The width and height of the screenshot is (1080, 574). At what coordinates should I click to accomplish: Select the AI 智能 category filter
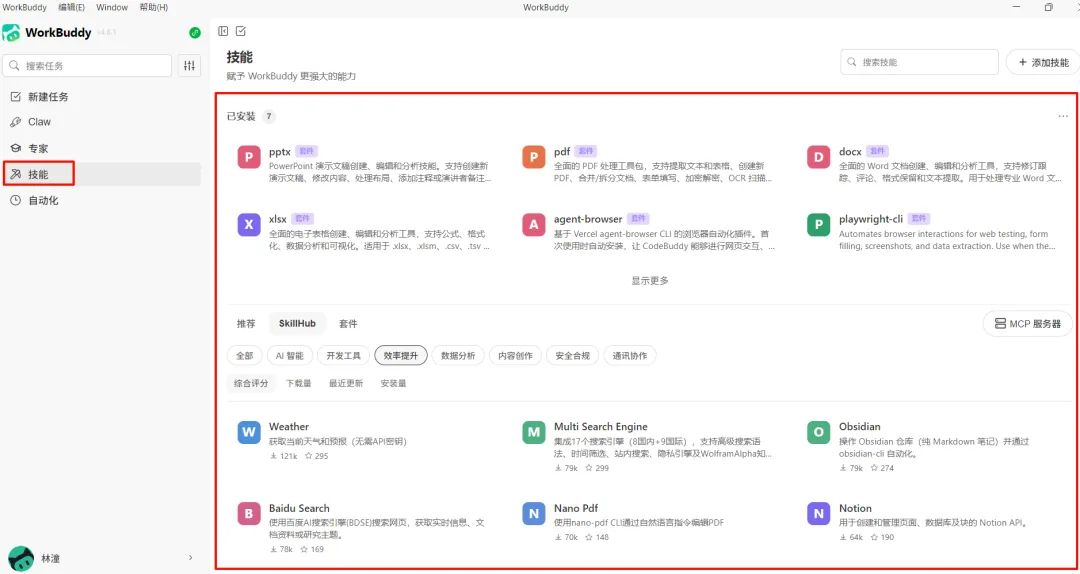(x=290, y=356)
